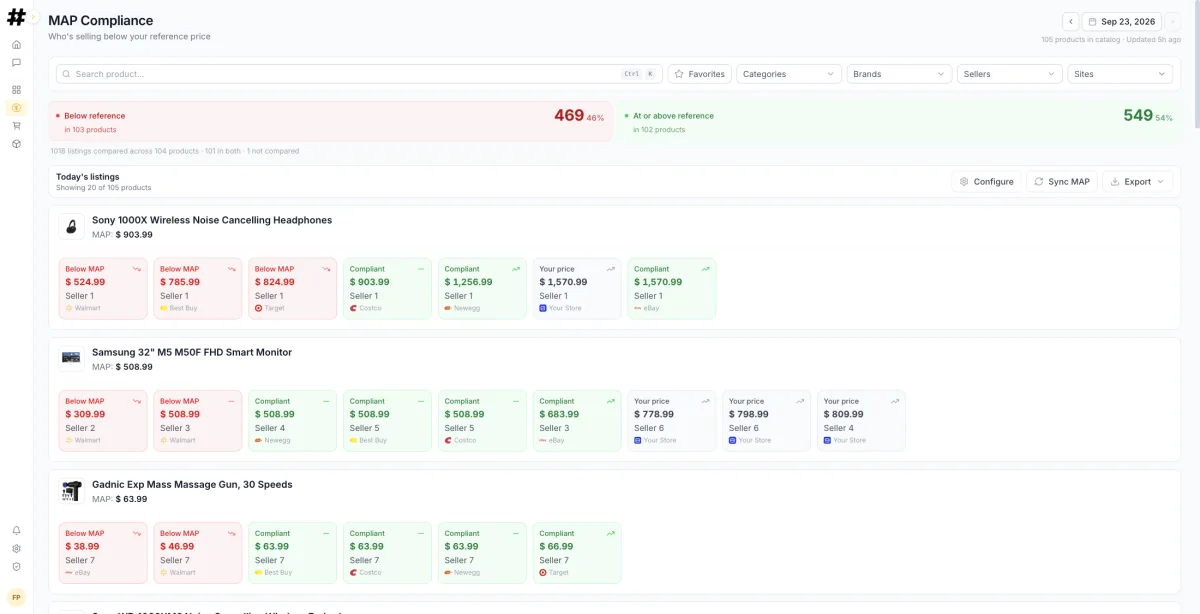Open the Categories dropdown
The image size is (1200, 614).
click(790, 74)
